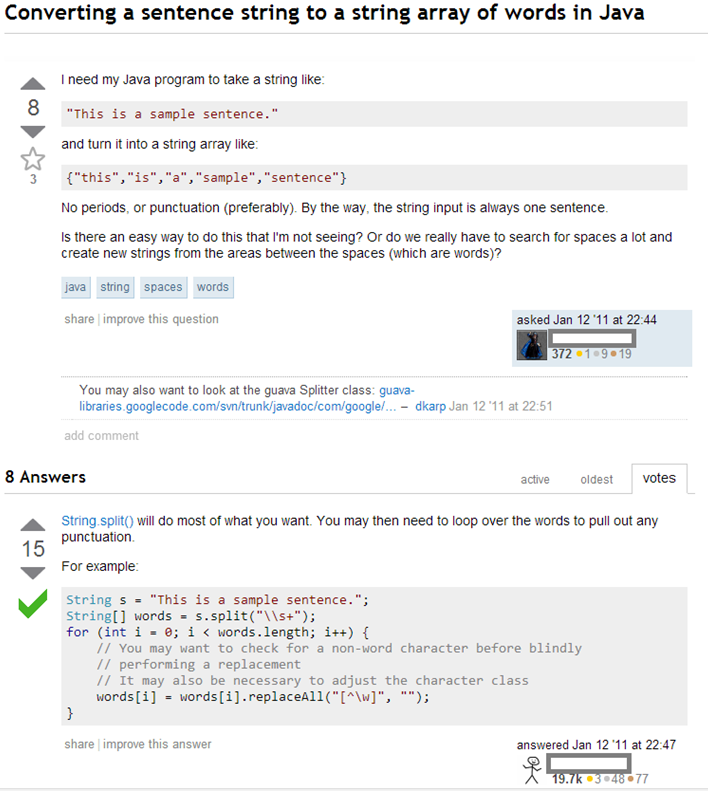Screen dimensions: 708x793
Task: Open the asker's avatar profile picture
Action: 531,345
